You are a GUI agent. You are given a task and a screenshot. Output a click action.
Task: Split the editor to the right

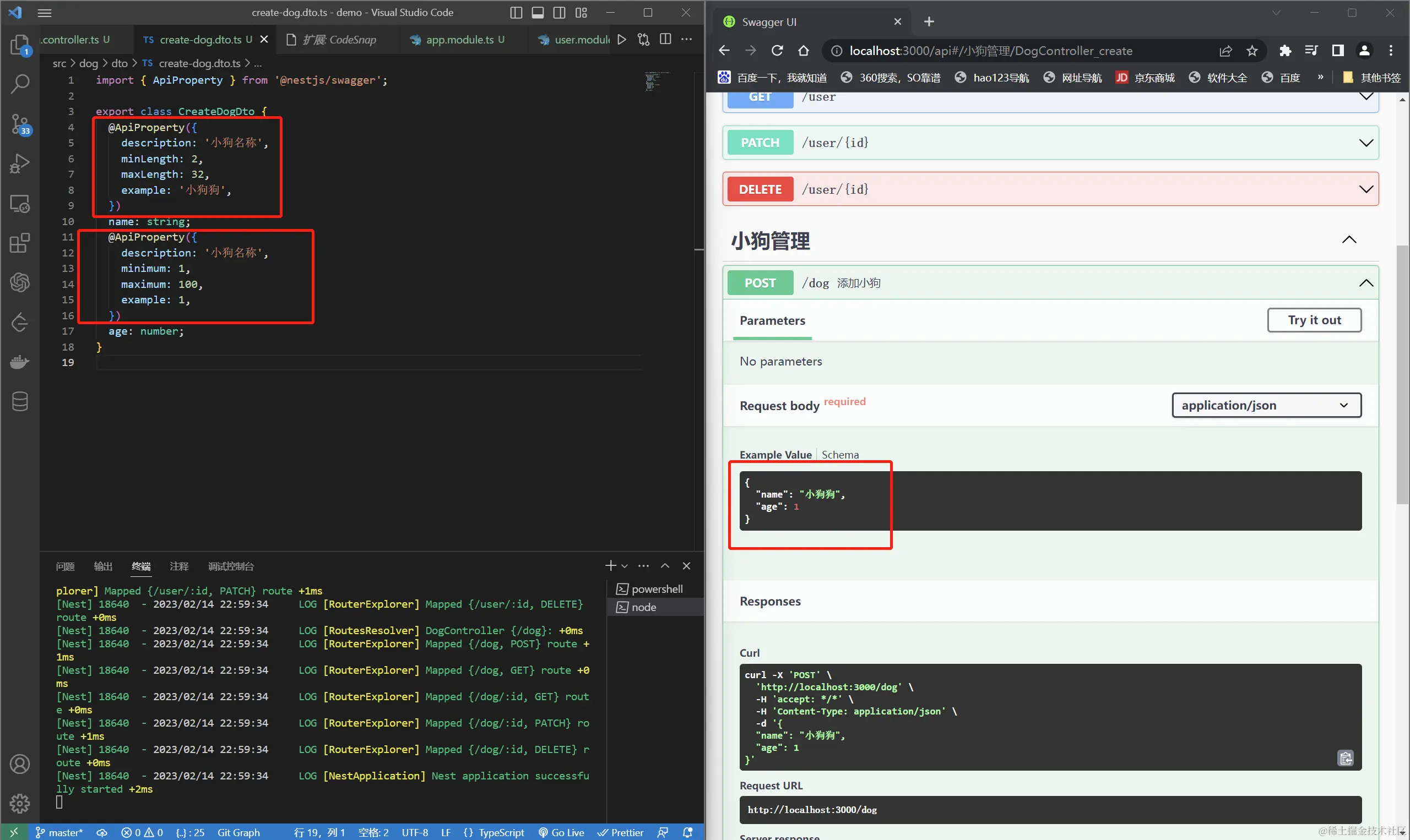(x=665, y=39)
